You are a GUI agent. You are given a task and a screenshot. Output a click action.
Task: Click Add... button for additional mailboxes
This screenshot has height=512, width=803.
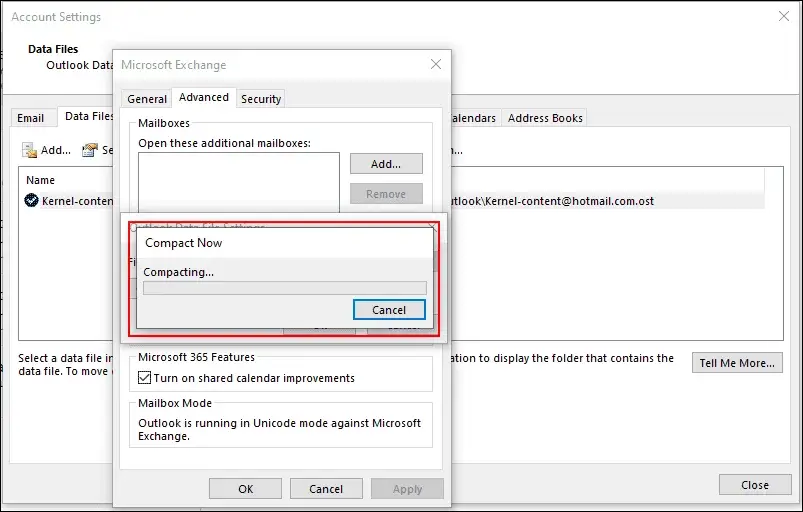[x=386, y=164]
